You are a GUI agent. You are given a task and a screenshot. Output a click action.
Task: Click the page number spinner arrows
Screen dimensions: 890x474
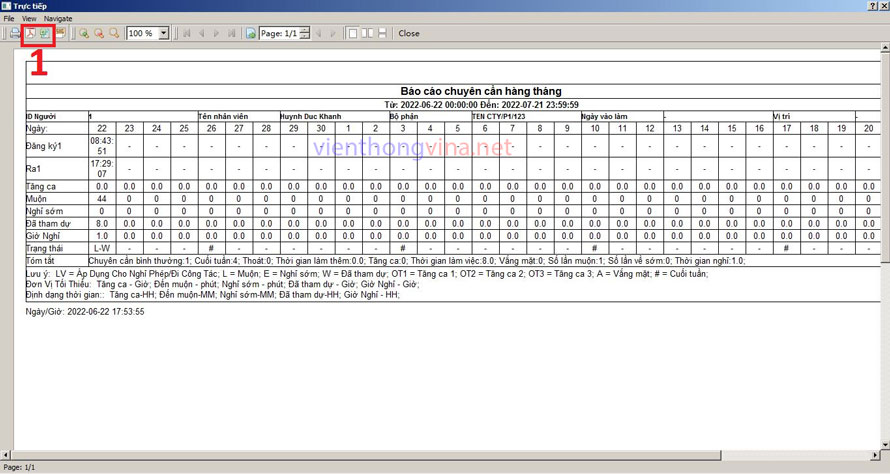click(x=304, y=33)
